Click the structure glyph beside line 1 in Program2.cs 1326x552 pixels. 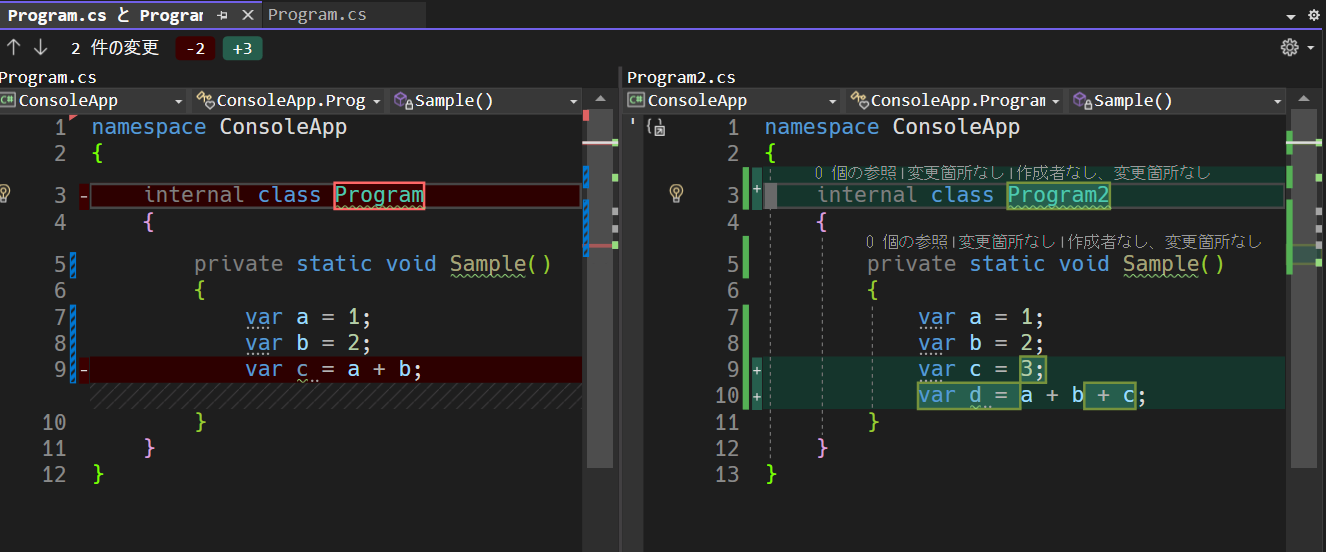(x=656, y=127)
